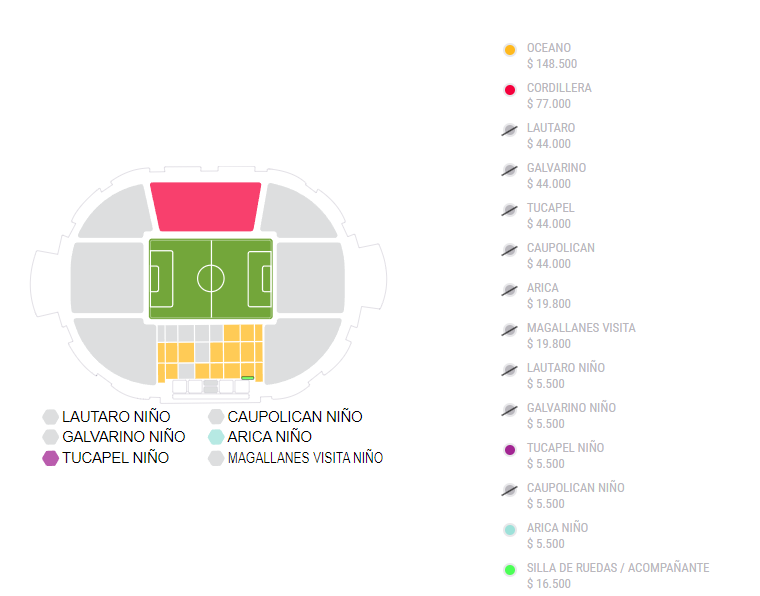This screenshot has height=596, width=760.
Task: Click the gray CAUPOLICAN NIÑO hexagon below the map
Action: point(216,417)
